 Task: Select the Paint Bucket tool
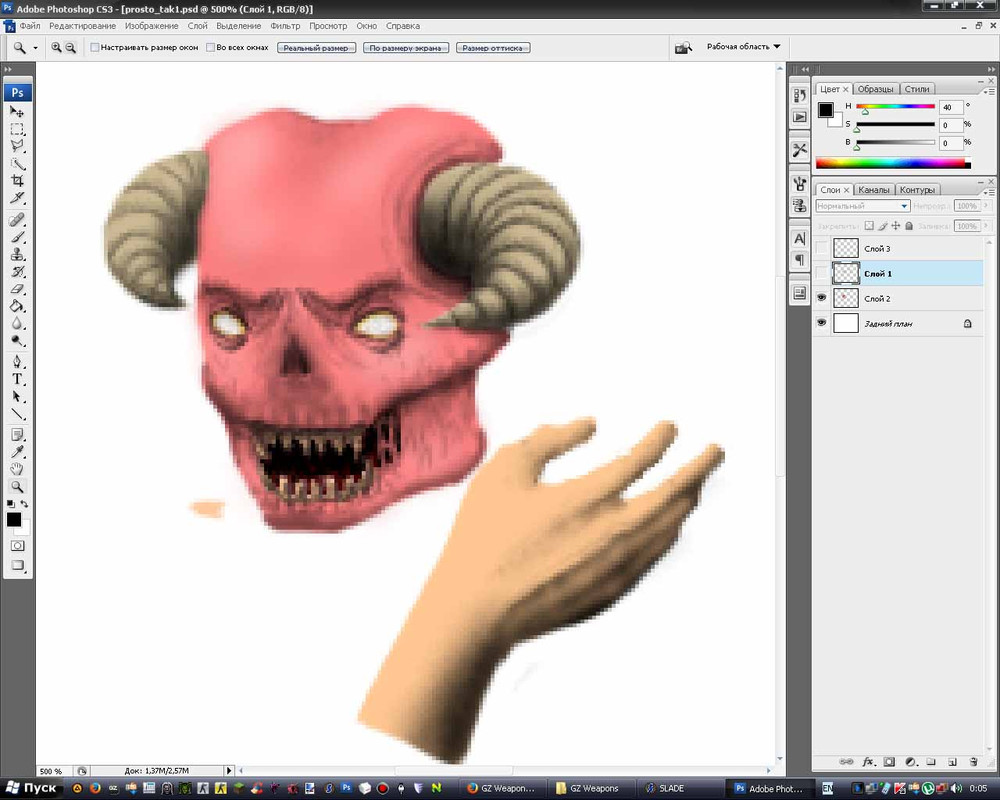pos(17,306)
